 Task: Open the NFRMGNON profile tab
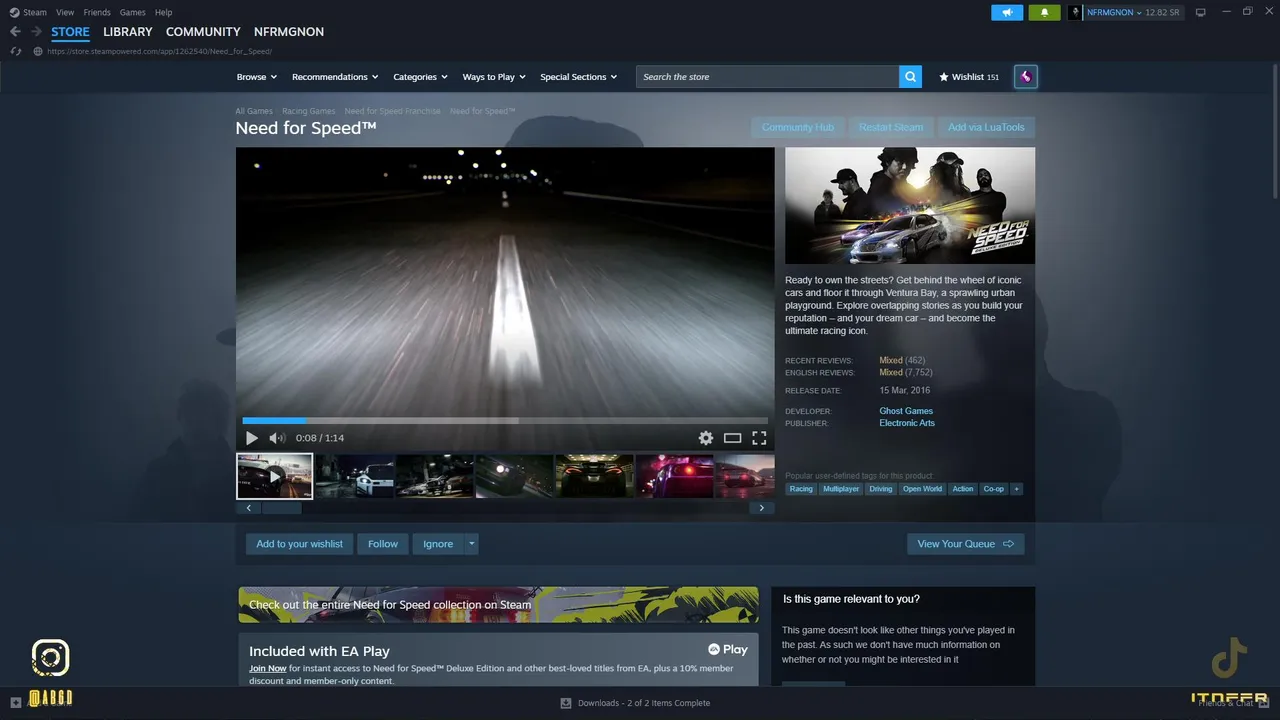click(x=289, y=32)
